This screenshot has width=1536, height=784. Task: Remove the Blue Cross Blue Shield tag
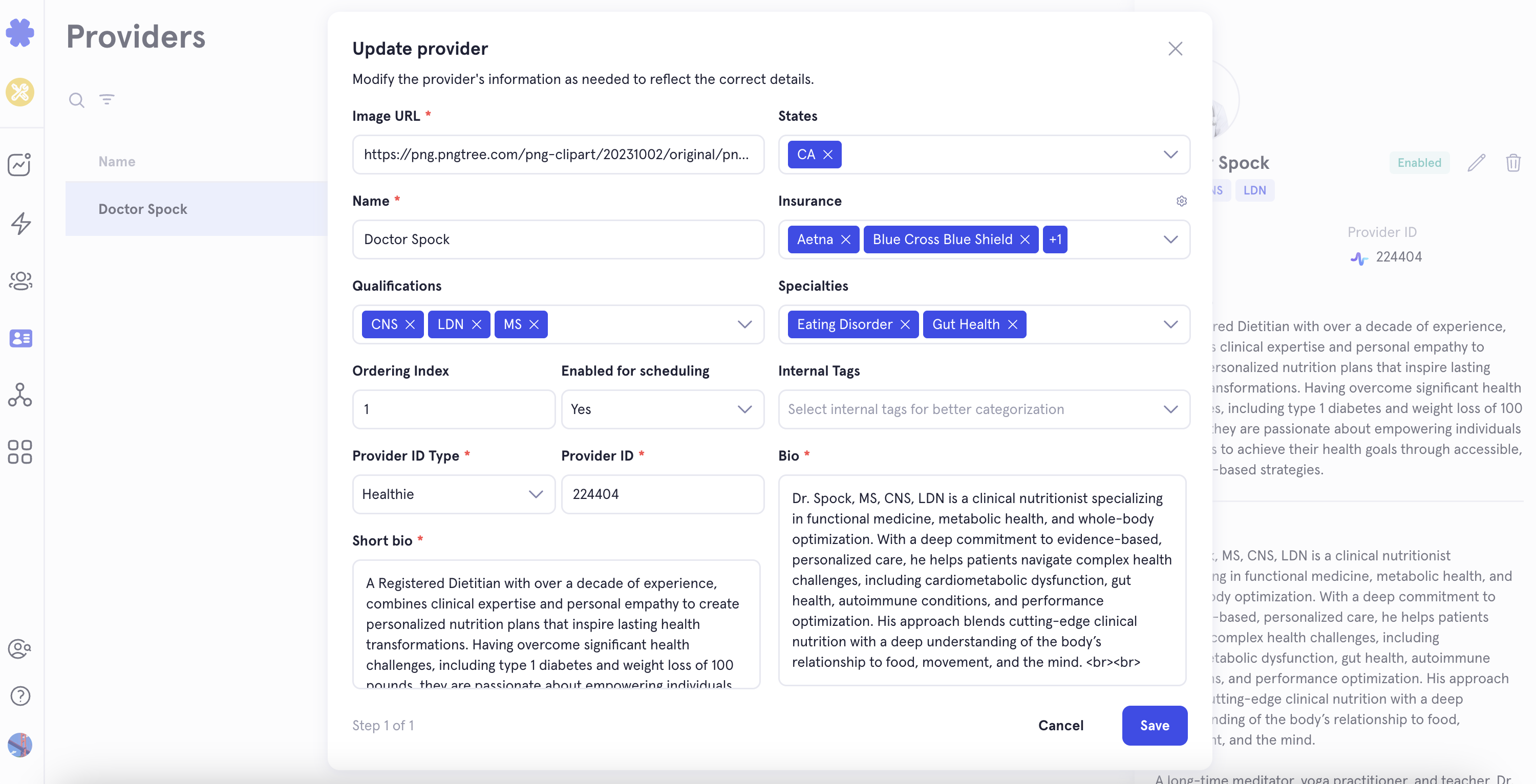1025,239
